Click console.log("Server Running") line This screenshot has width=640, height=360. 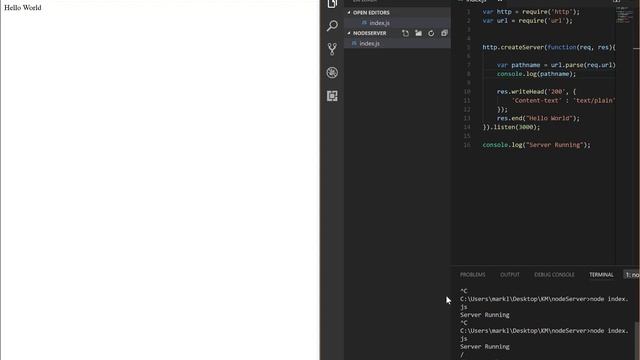(x=536, y=145)
